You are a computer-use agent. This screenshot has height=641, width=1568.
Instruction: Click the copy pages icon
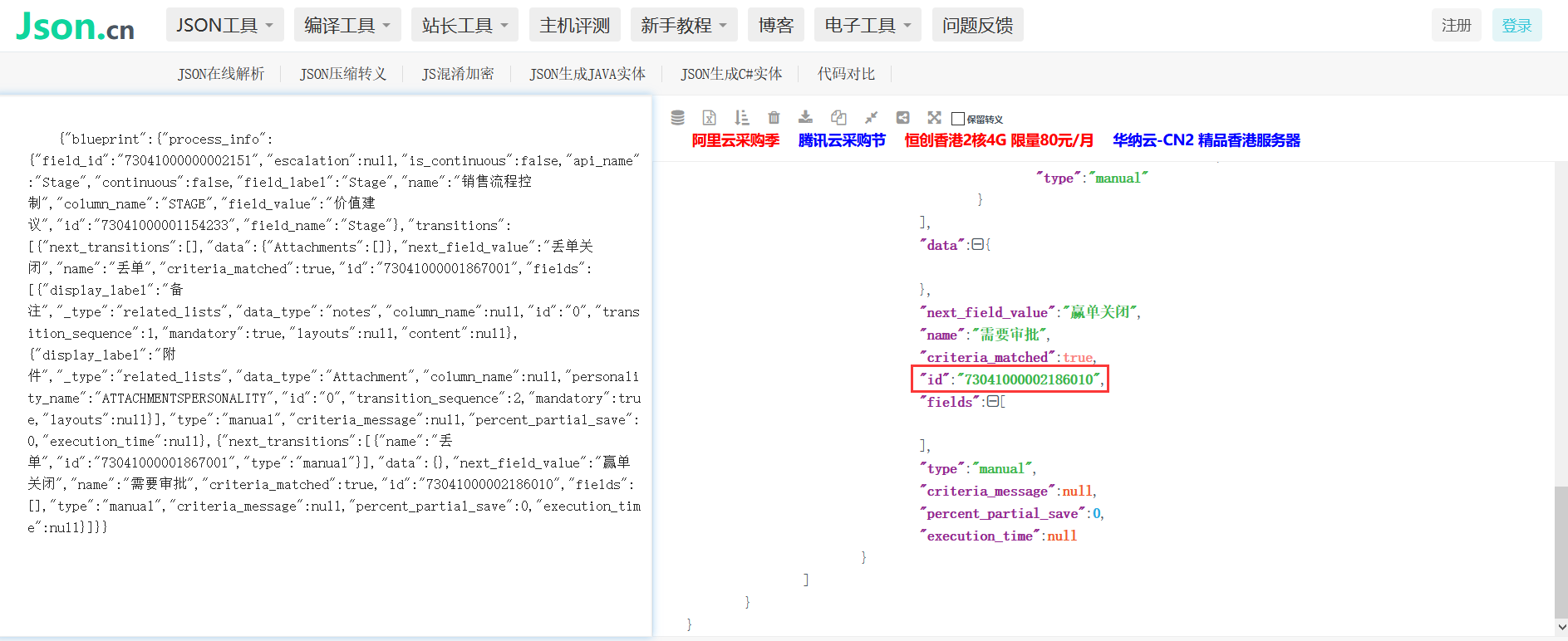[838, 118]
